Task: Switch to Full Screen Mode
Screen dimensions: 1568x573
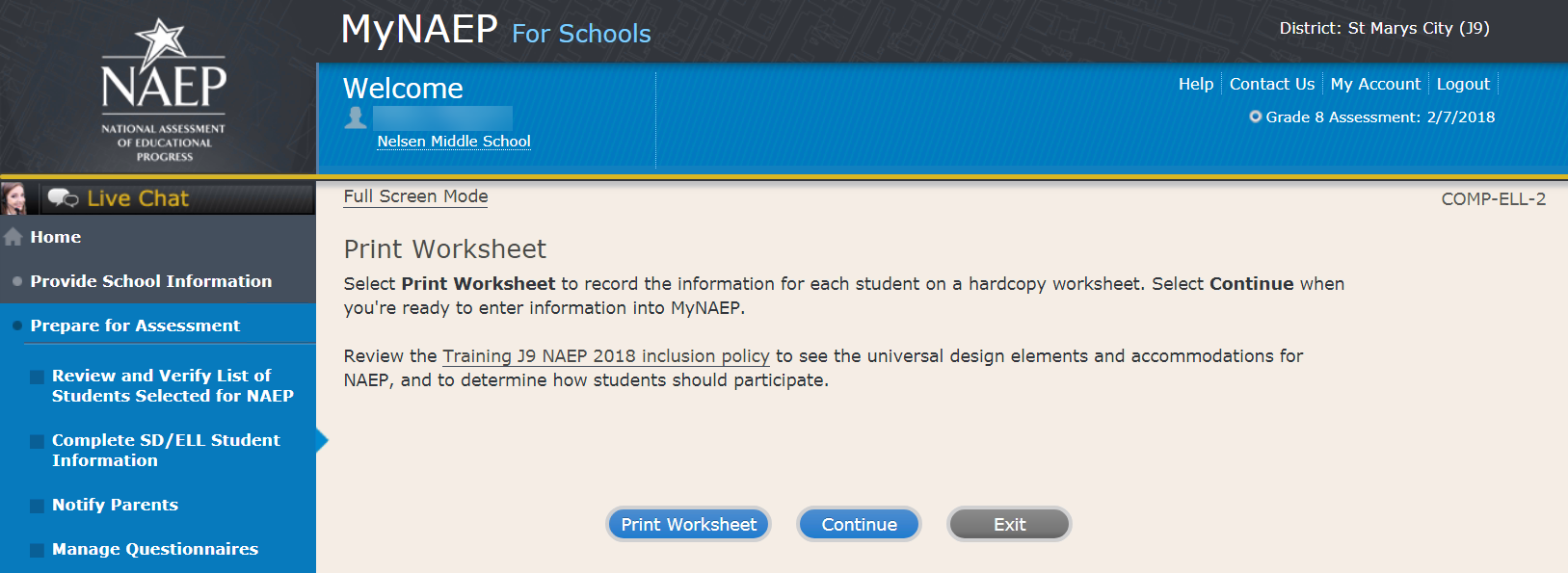Action: (x=415, y=196)
